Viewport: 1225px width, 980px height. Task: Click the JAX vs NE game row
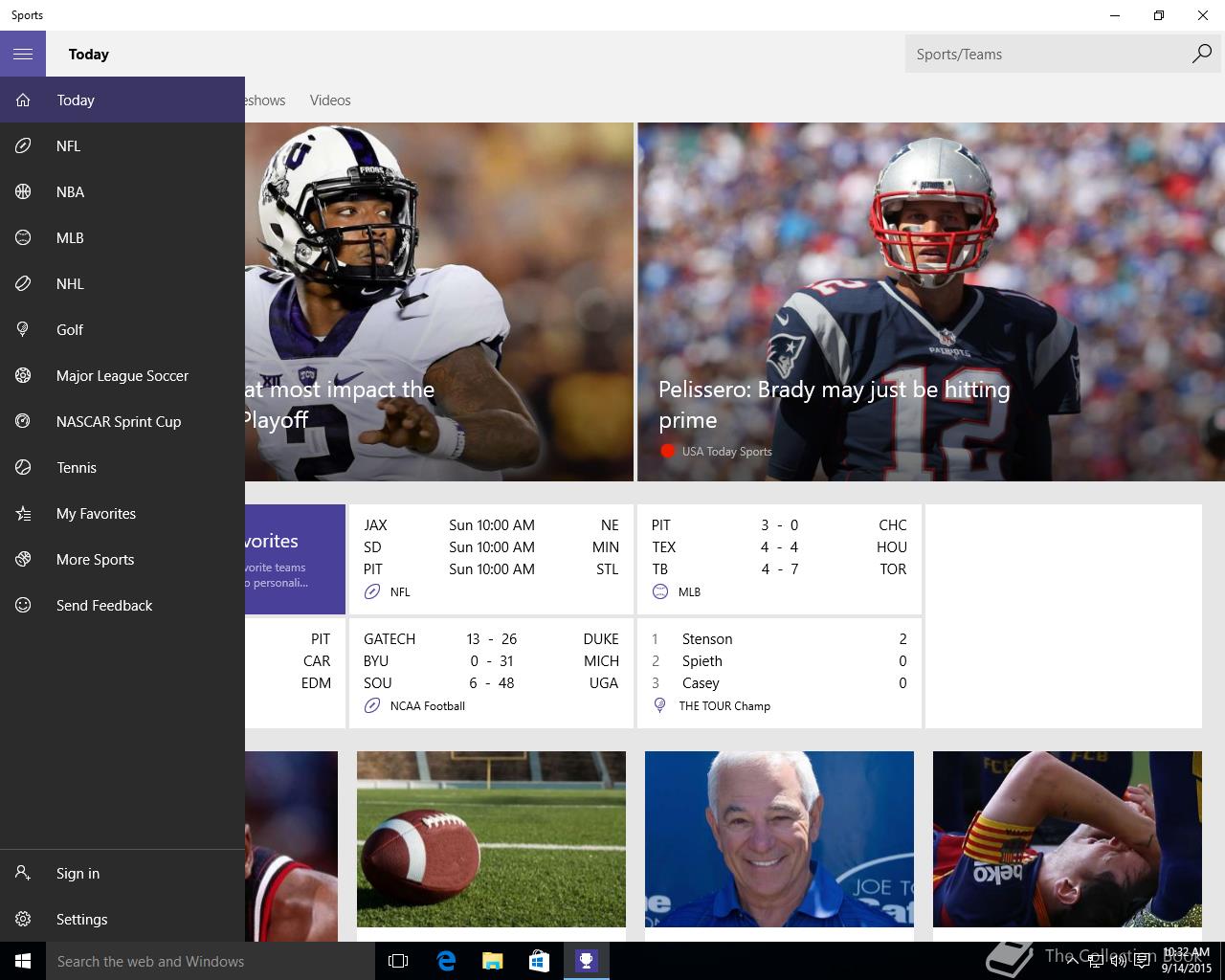[x=491, y=524]
